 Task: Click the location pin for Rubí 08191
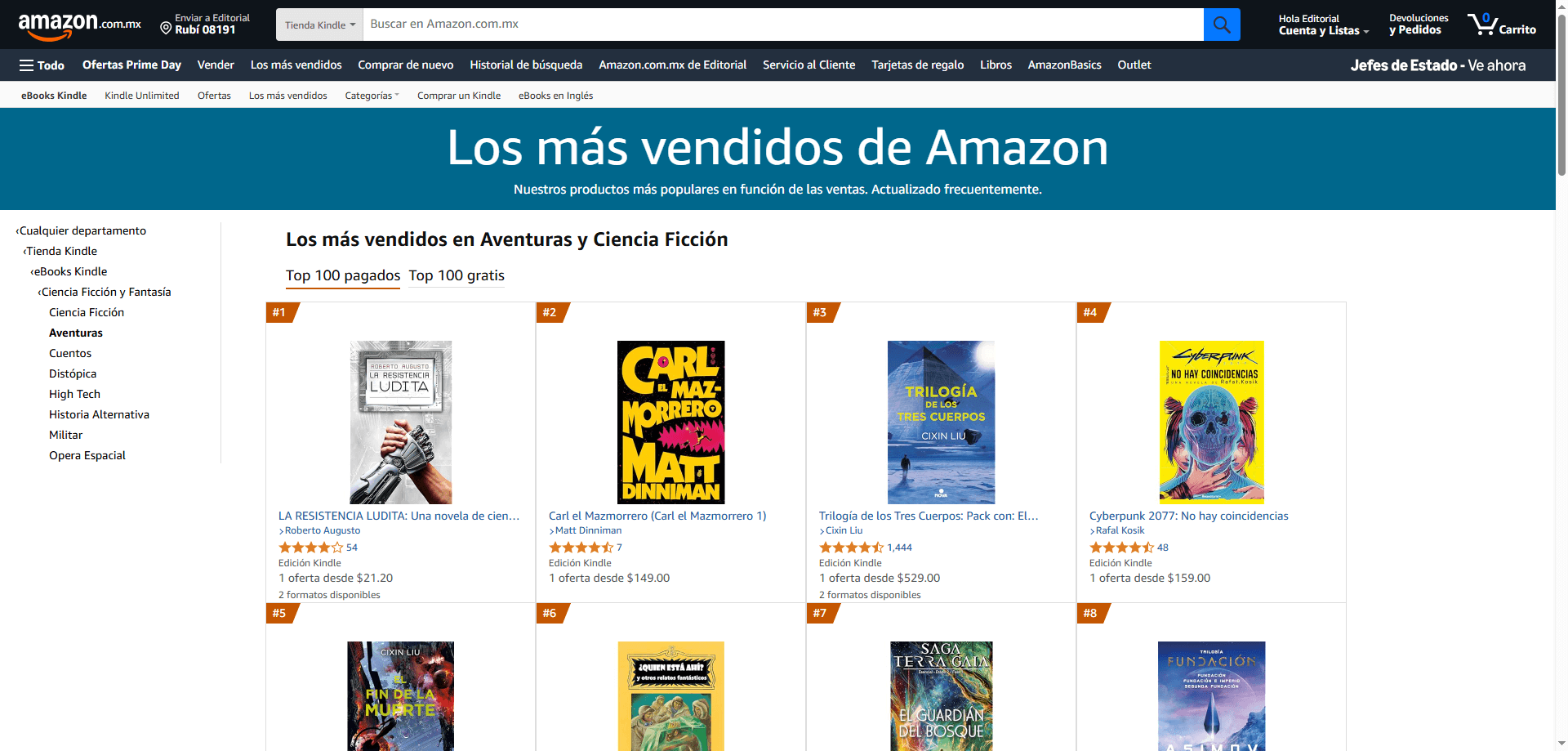(x=166, y=29)
